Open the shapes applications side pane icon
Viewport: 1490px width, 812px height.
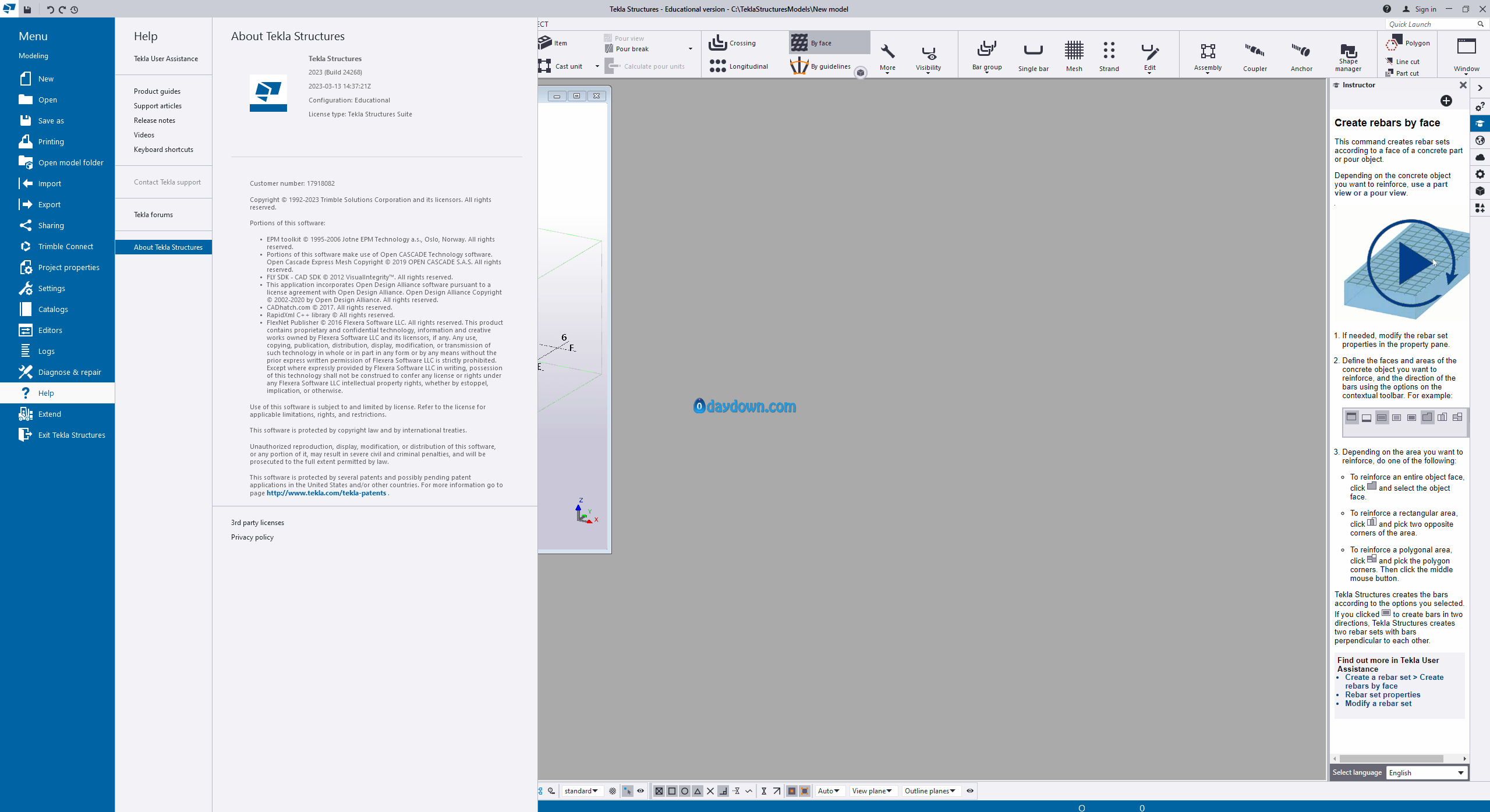(x=1480, y=208)
